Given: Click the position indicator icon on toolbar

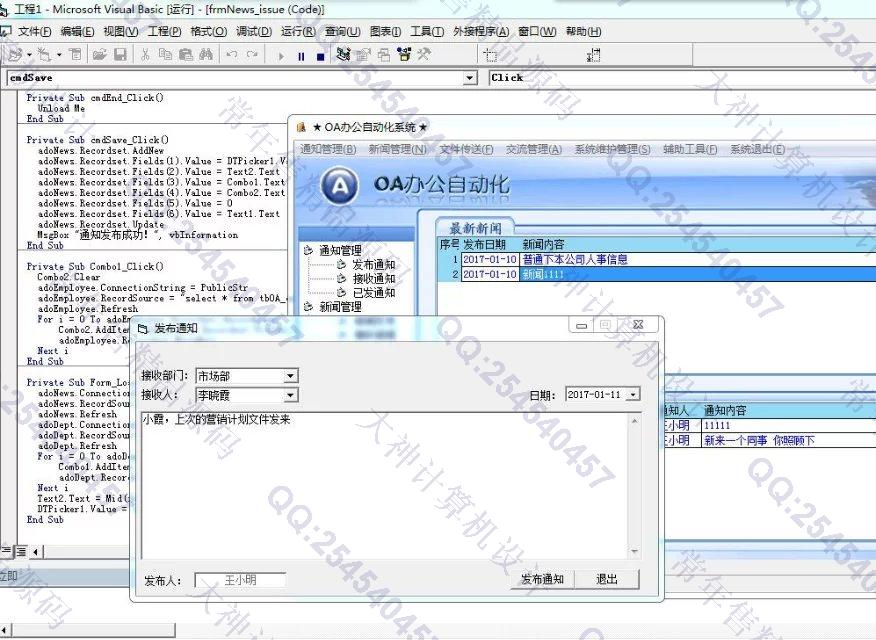Looking at the screenshot, I should click(491, 55).
